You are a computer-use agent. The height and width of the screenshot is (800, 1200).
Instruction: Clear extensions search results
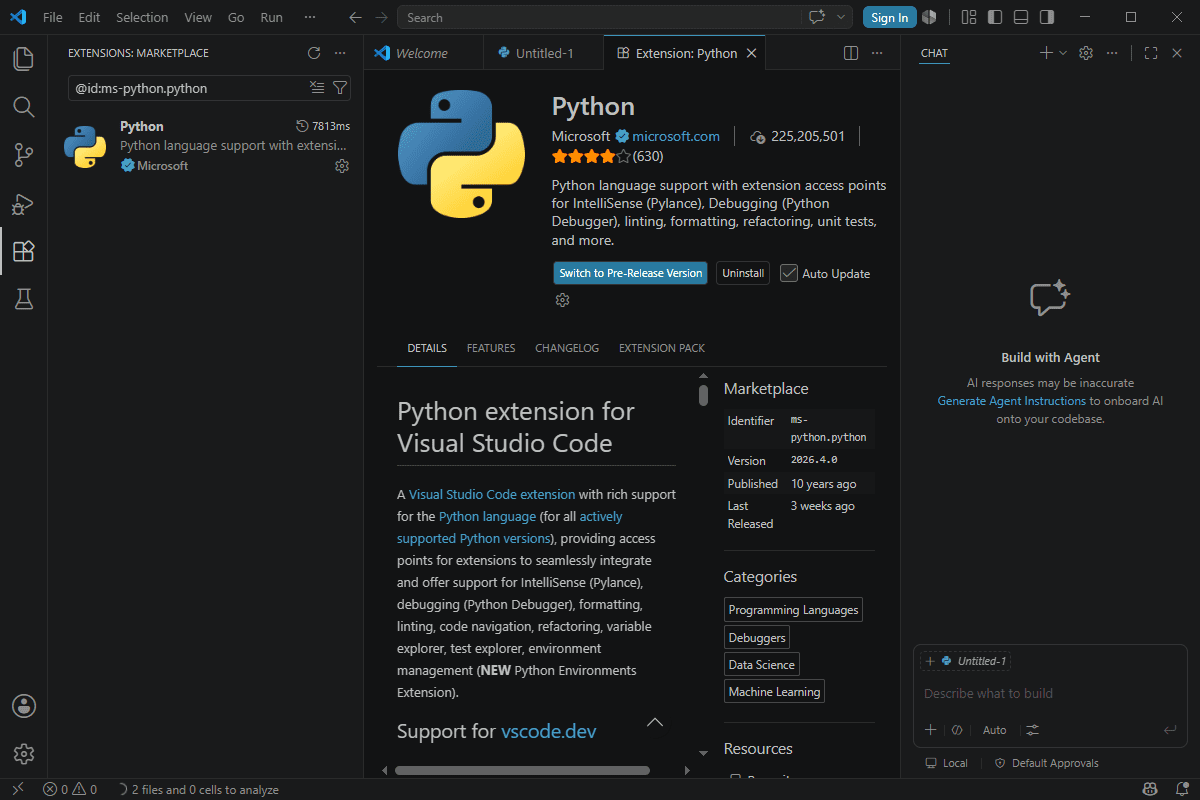click(x=317, y=88)
